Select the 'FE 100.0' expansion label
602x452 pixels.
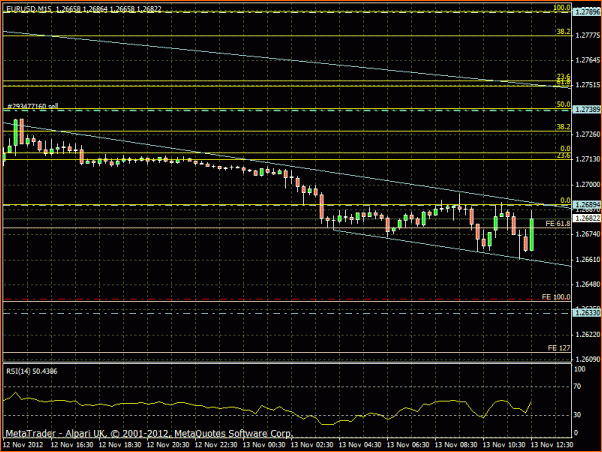[556, 297]
